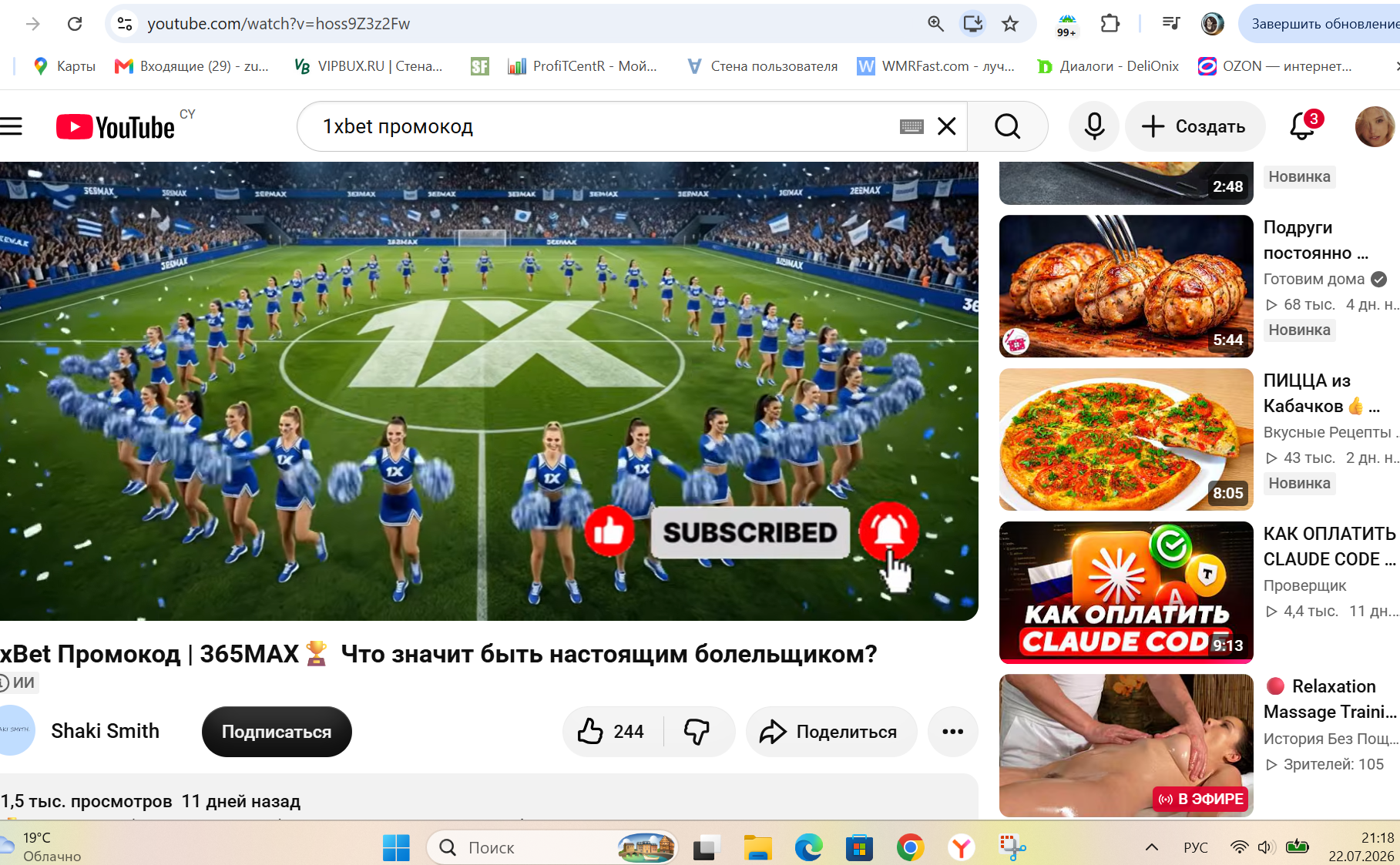Image resolution: width=1400 pixels, height=865 pixels.
Task: Start voice search with the microphone
Action: 1094,126
